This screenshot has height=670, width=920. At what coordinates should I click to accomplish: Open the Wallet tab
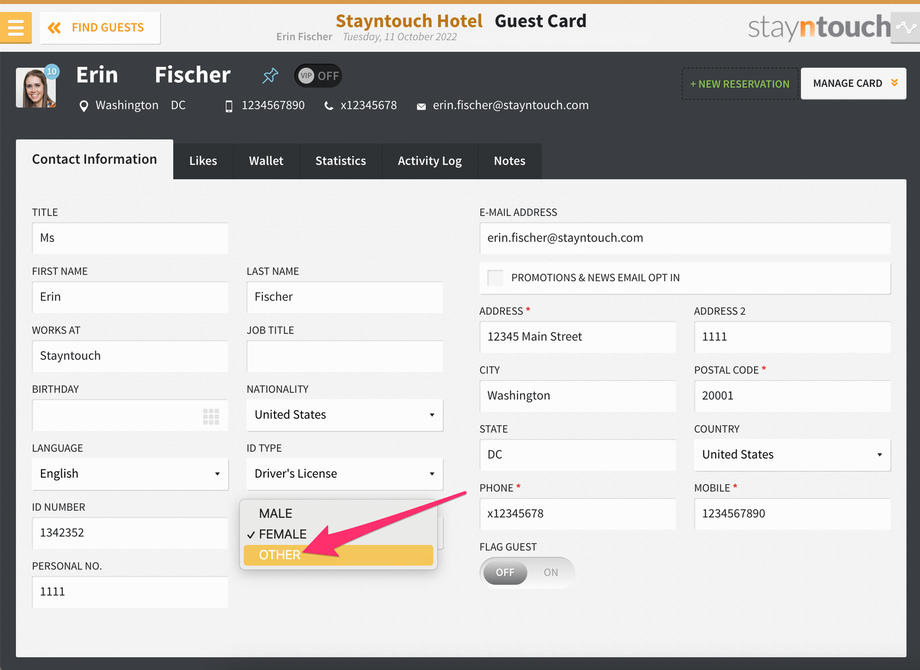coord(266,161)
